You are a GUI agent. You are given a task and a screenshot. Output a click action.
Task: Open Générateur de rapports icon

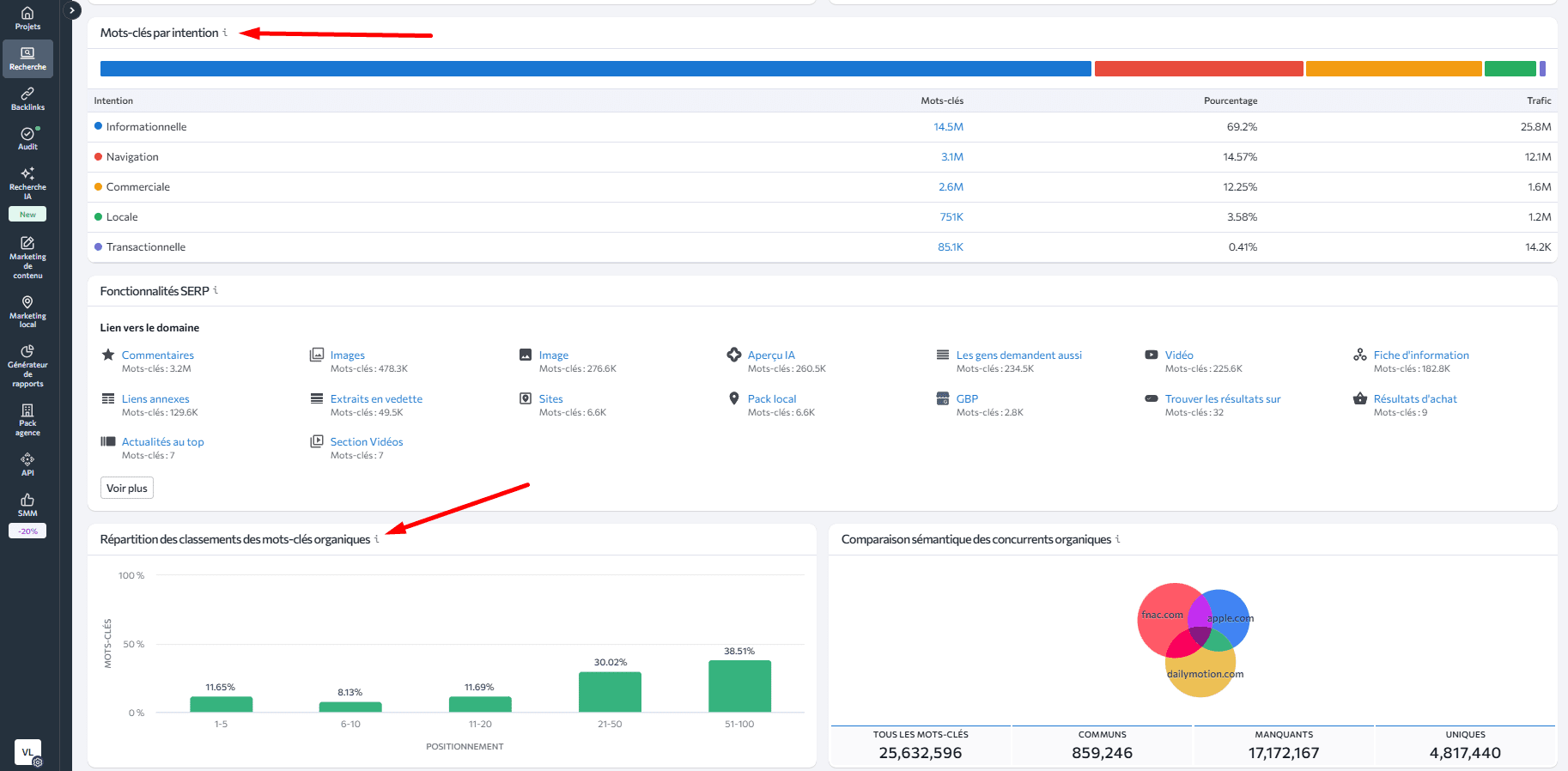coord(27,365)
